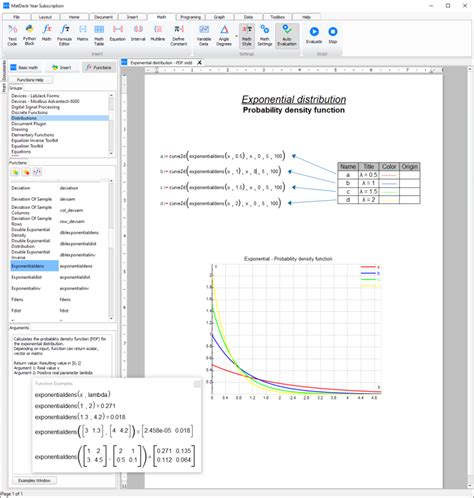Select the Functions side panel tab
The image size is (474, 498).
pos(99,68)
